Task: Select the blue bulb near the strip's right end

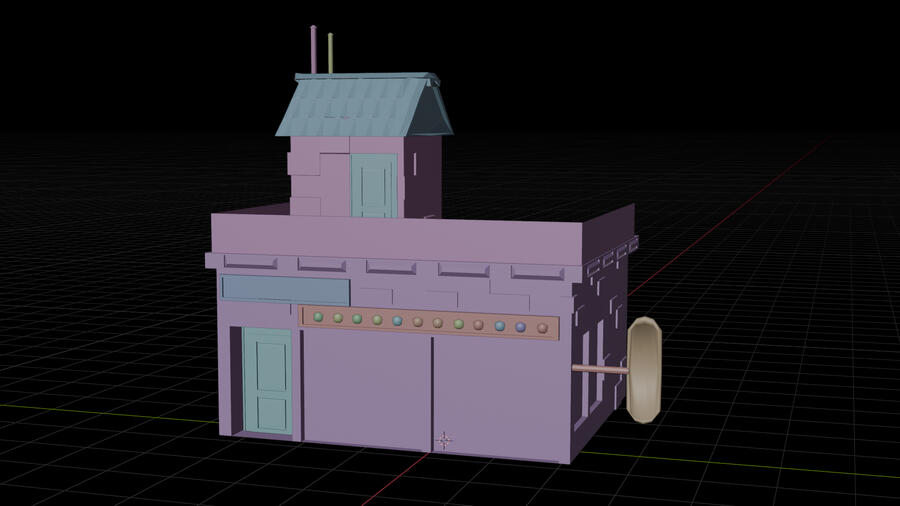Action: (521, 326)
